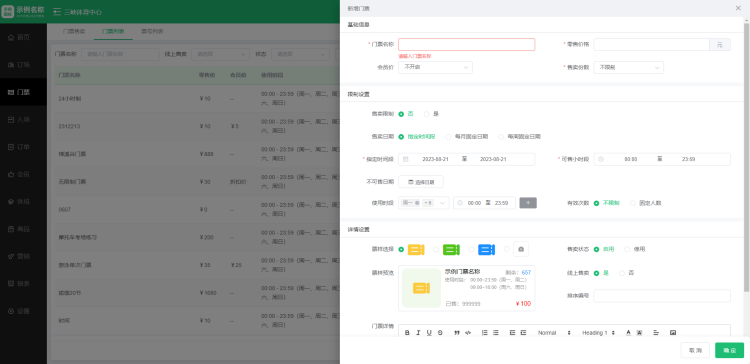Open 入场 in the left sidebar
This screenshot has height=364, width=750.
tap(23, 119)
